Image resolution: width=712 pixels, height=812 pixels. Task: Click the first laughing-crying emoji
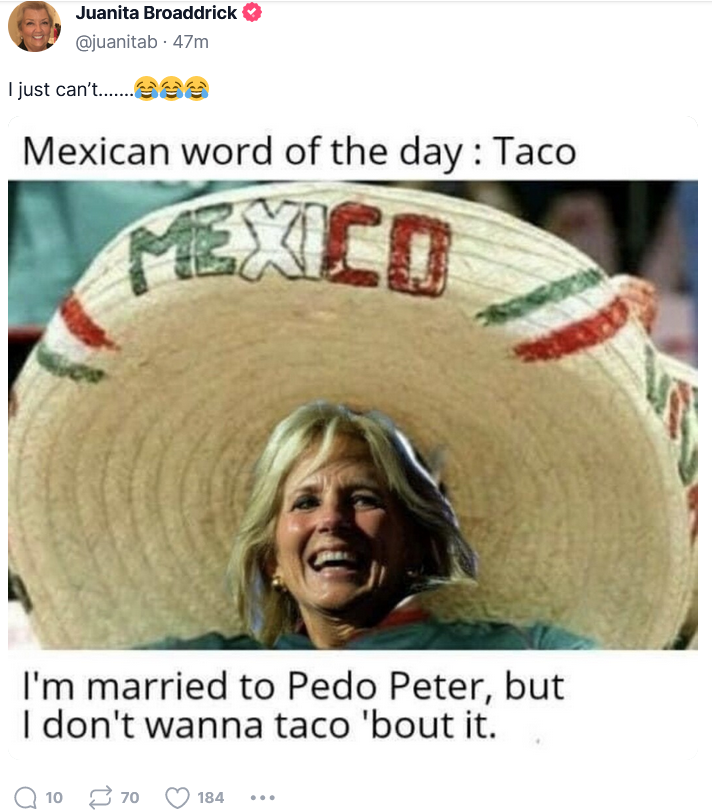click(147, 88)
